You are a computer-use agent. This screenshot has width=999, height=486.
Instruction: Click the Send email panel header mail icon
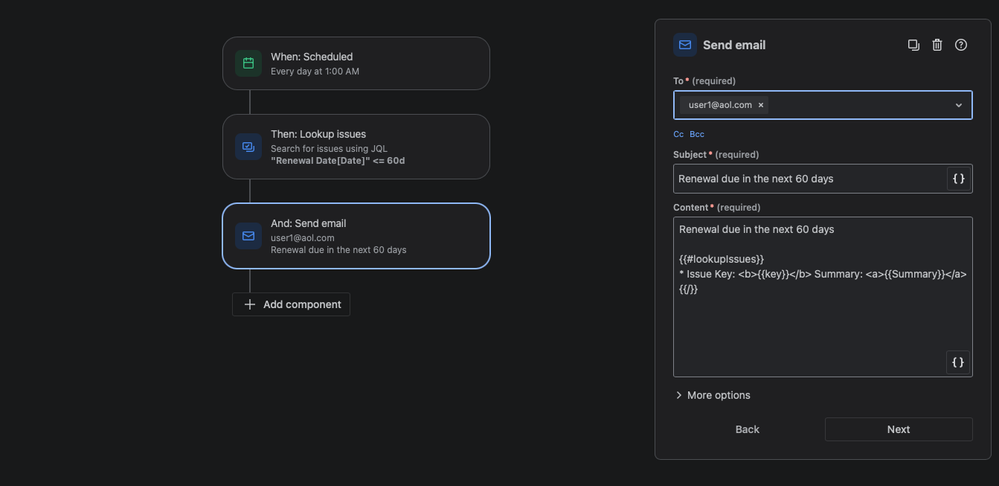[685, 45]
